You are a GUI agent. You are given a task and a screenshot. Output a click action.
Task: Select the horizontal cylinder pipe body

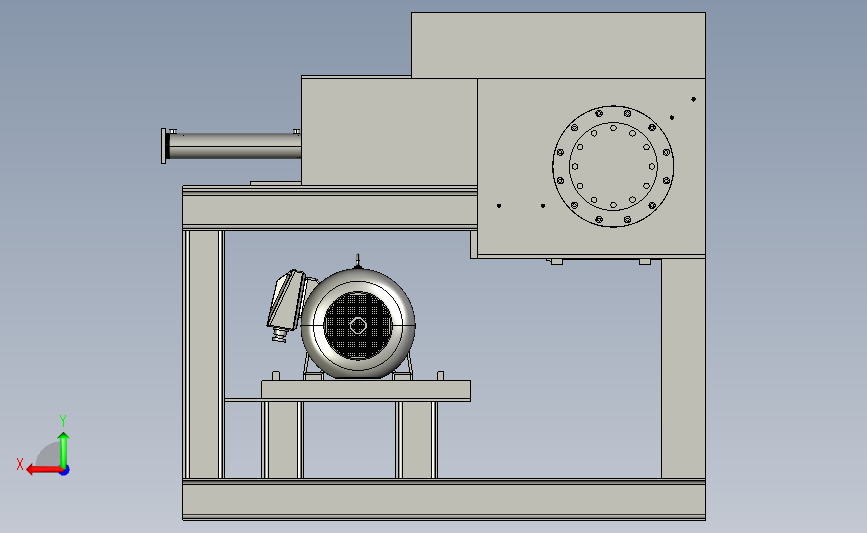point(234,146)
